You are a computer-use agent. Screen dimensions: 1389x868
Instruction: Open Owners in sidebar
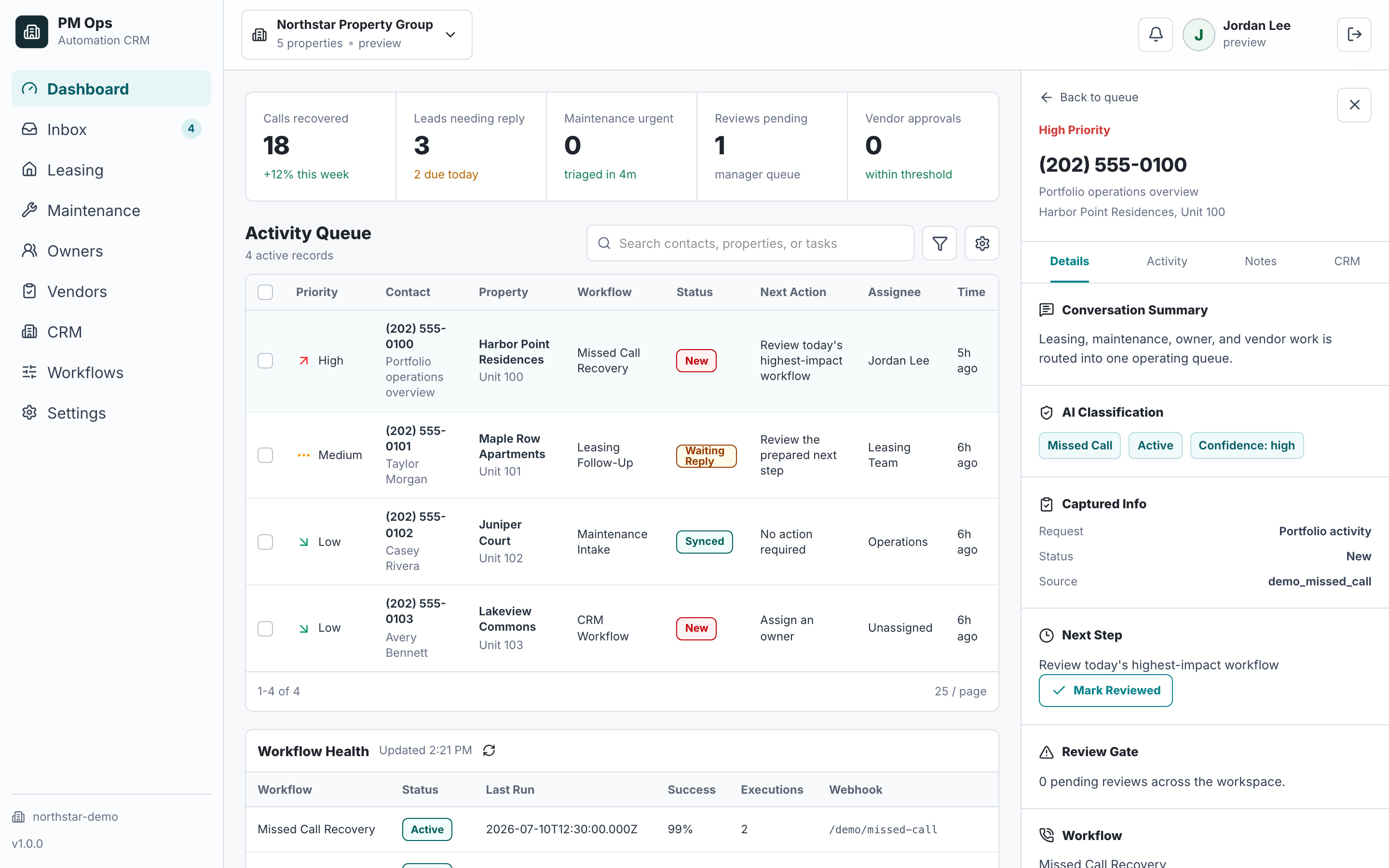[111, 251]
